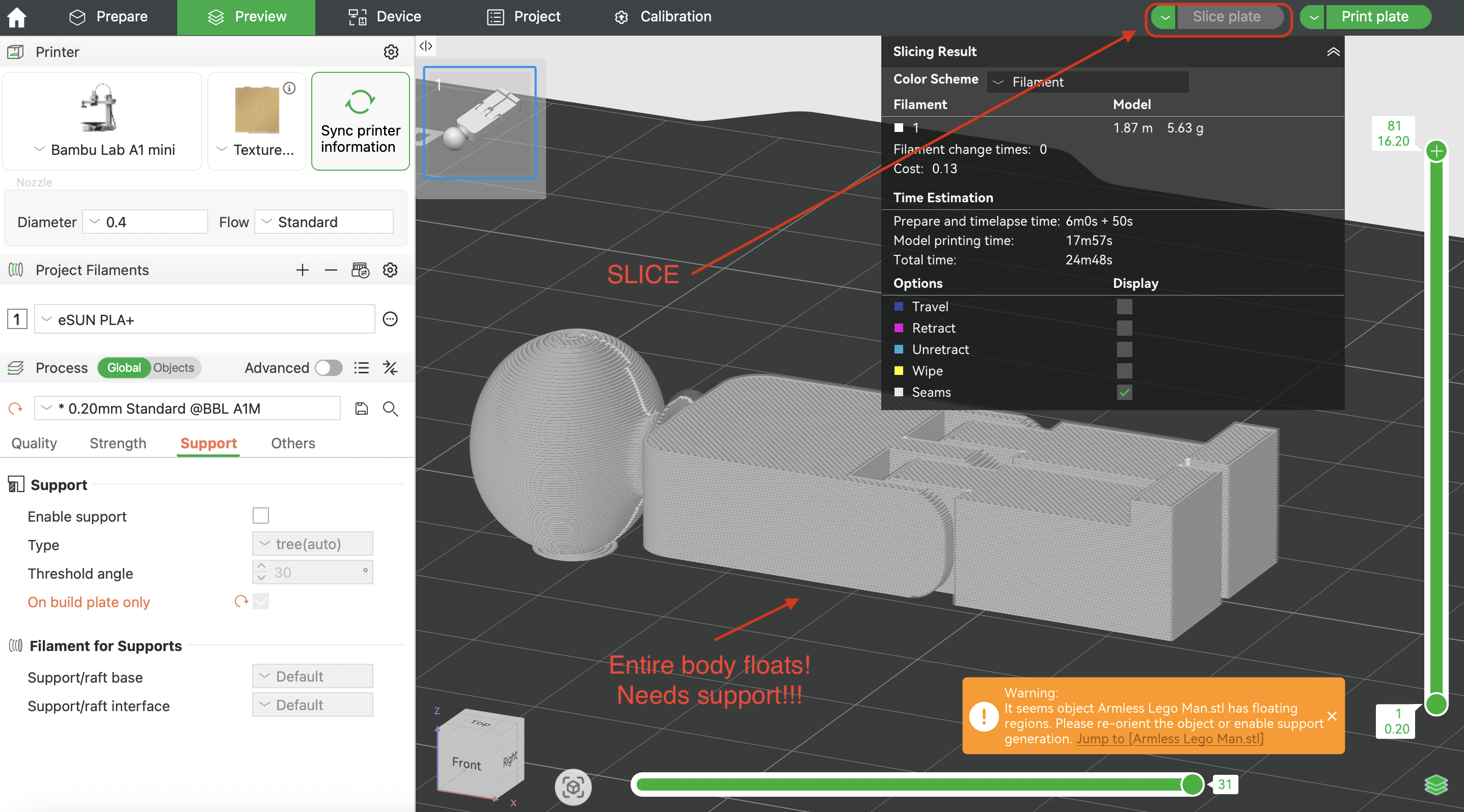Screen dimensions: 1464x812
Task: Collapse sidebar with the arrows icon
Action: 426,46
